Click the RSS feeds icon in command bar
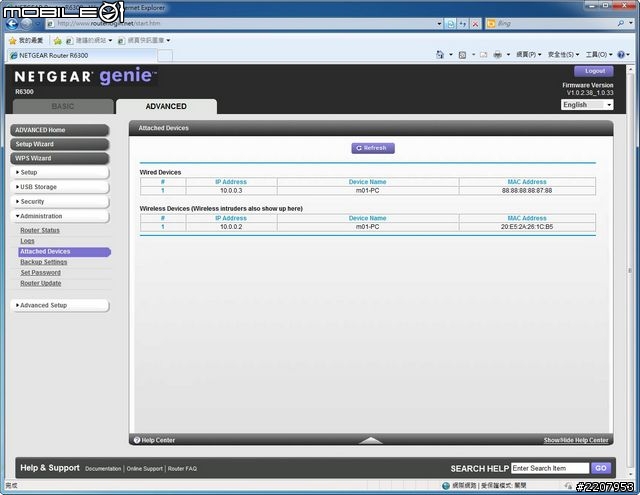Image resolution: width=640 pixels, height=495 pixels. click(462, 54)
